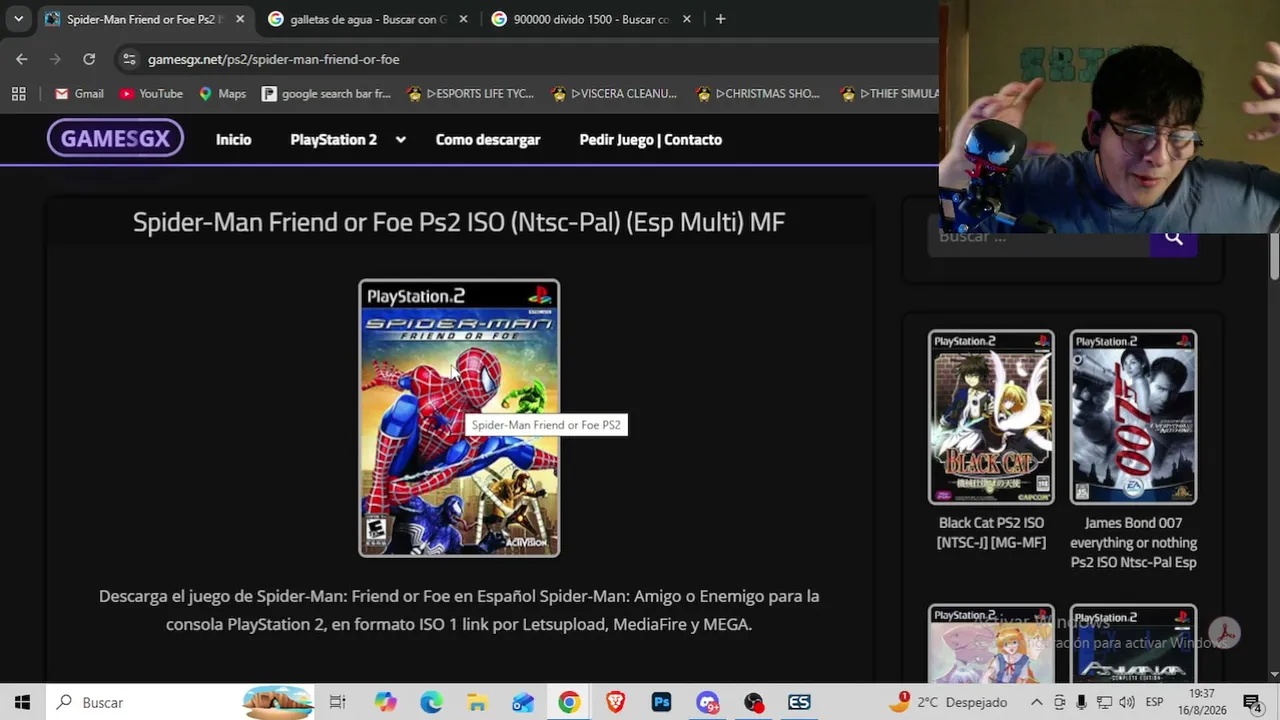This screenshot has width=1280, height=720.
Task: Open the Inicio menu item
Action: pyautogui.click(x=233, y=140)
